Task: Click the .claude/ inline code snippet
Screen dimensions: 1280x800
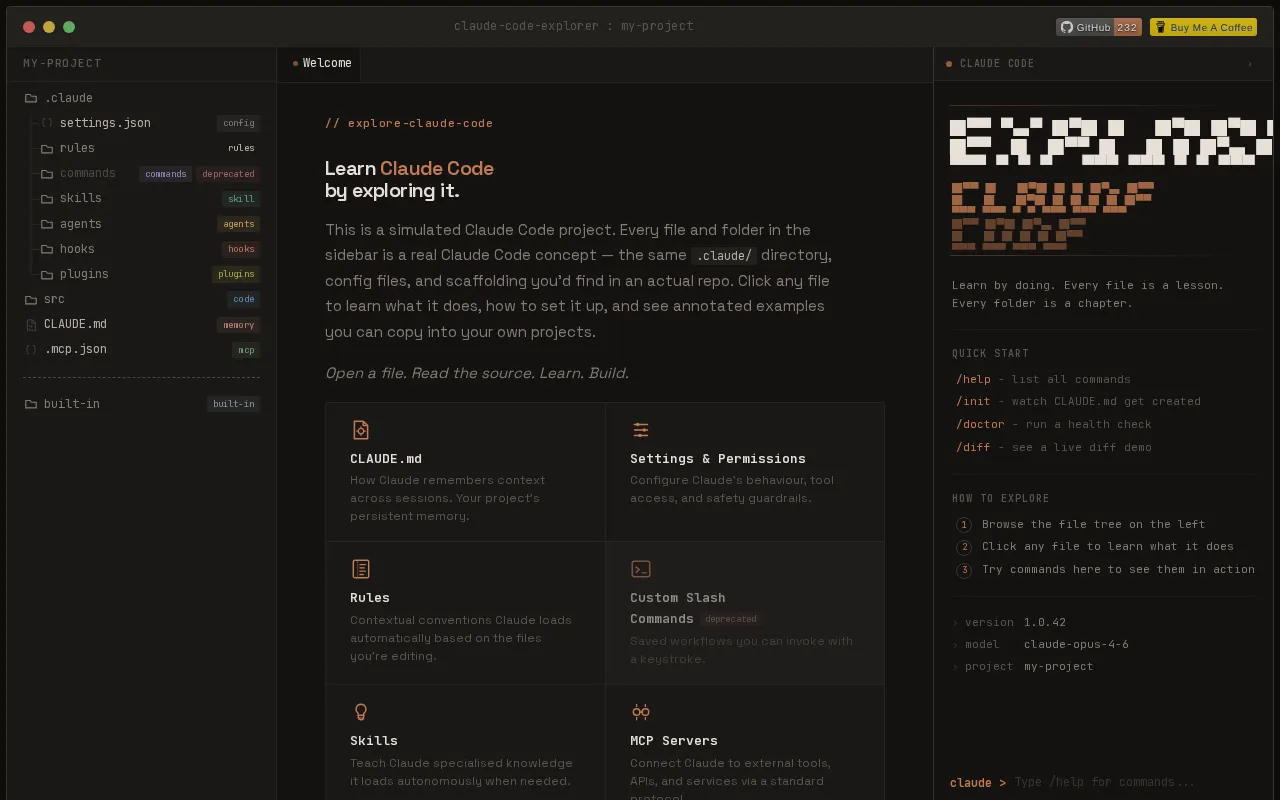Action: (724, 255)
